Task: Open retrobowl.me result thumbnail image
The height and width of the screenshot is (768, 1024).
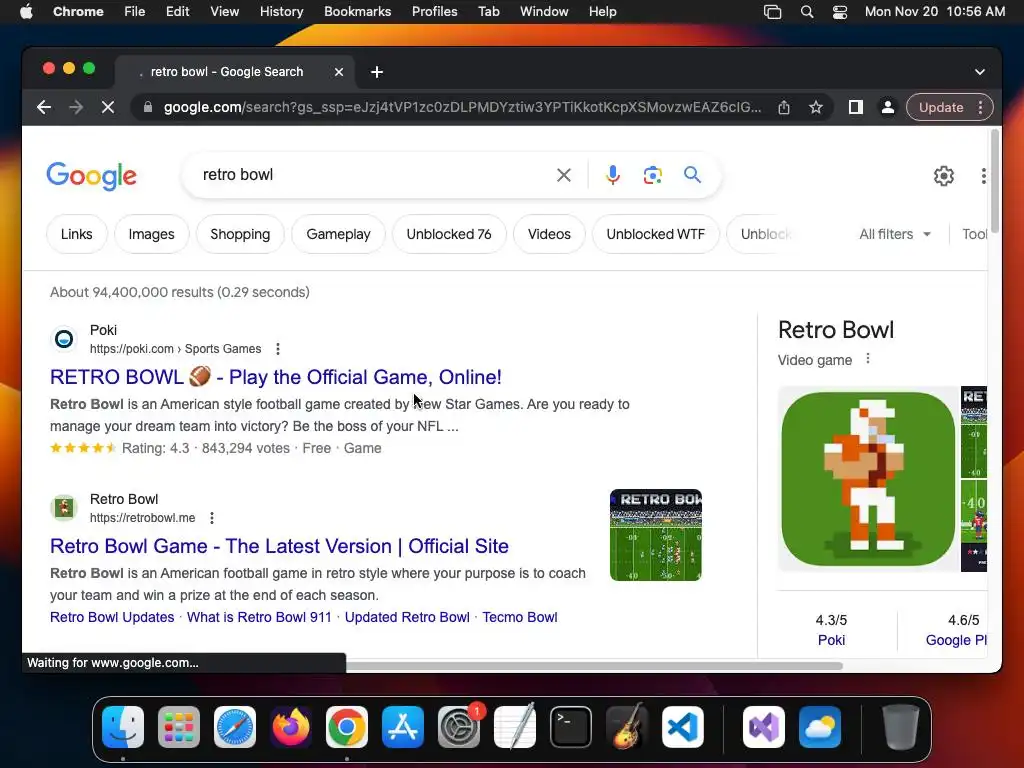Action: pos(656,535)
